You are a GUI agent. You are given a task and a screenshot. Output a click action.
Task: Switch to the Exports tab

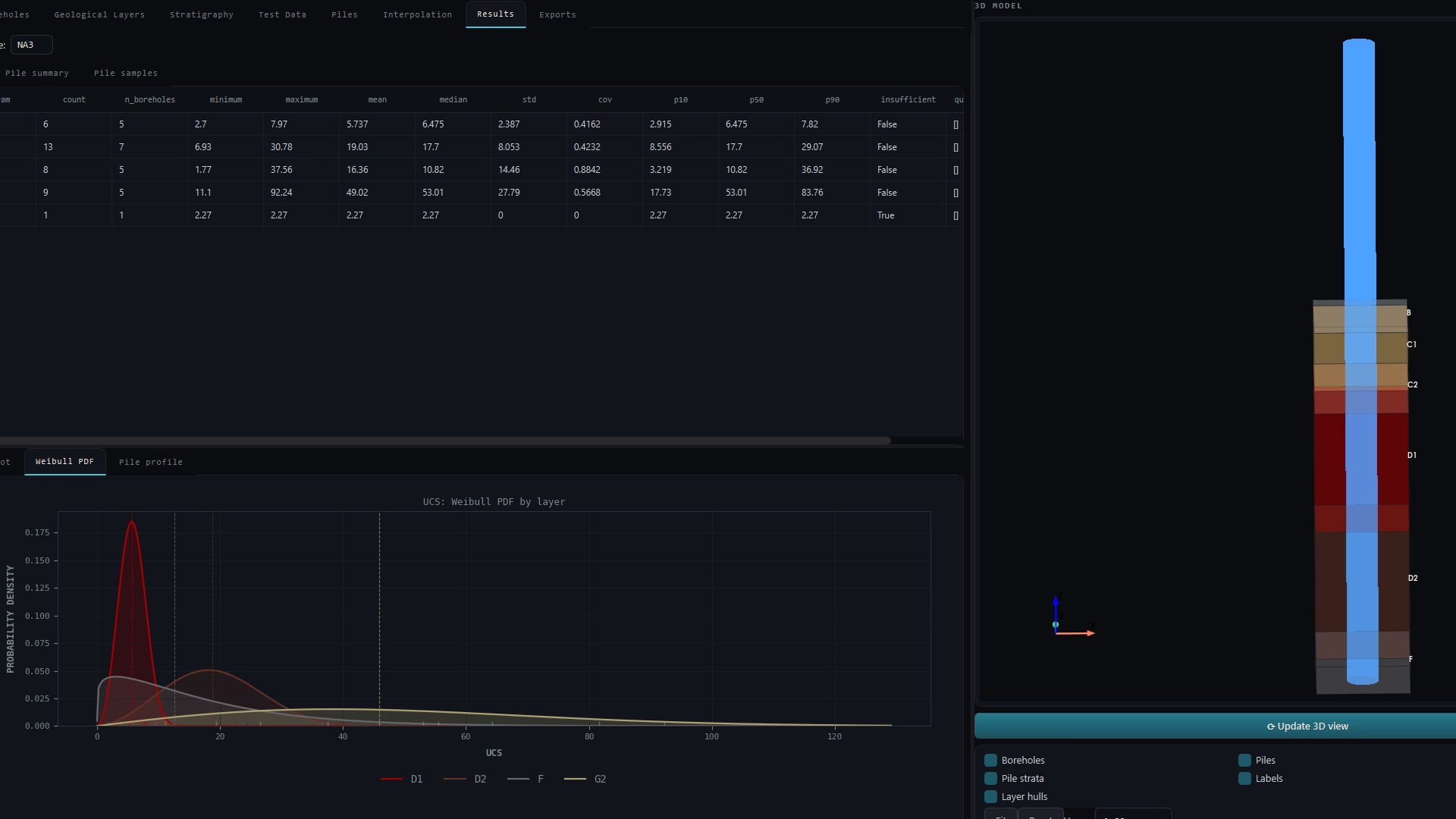point(557,14)
